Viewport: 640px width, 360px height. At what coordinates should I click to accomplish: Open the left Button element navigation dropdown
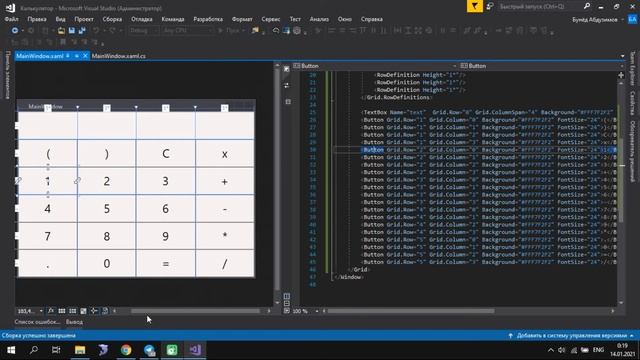coord(375,66)
